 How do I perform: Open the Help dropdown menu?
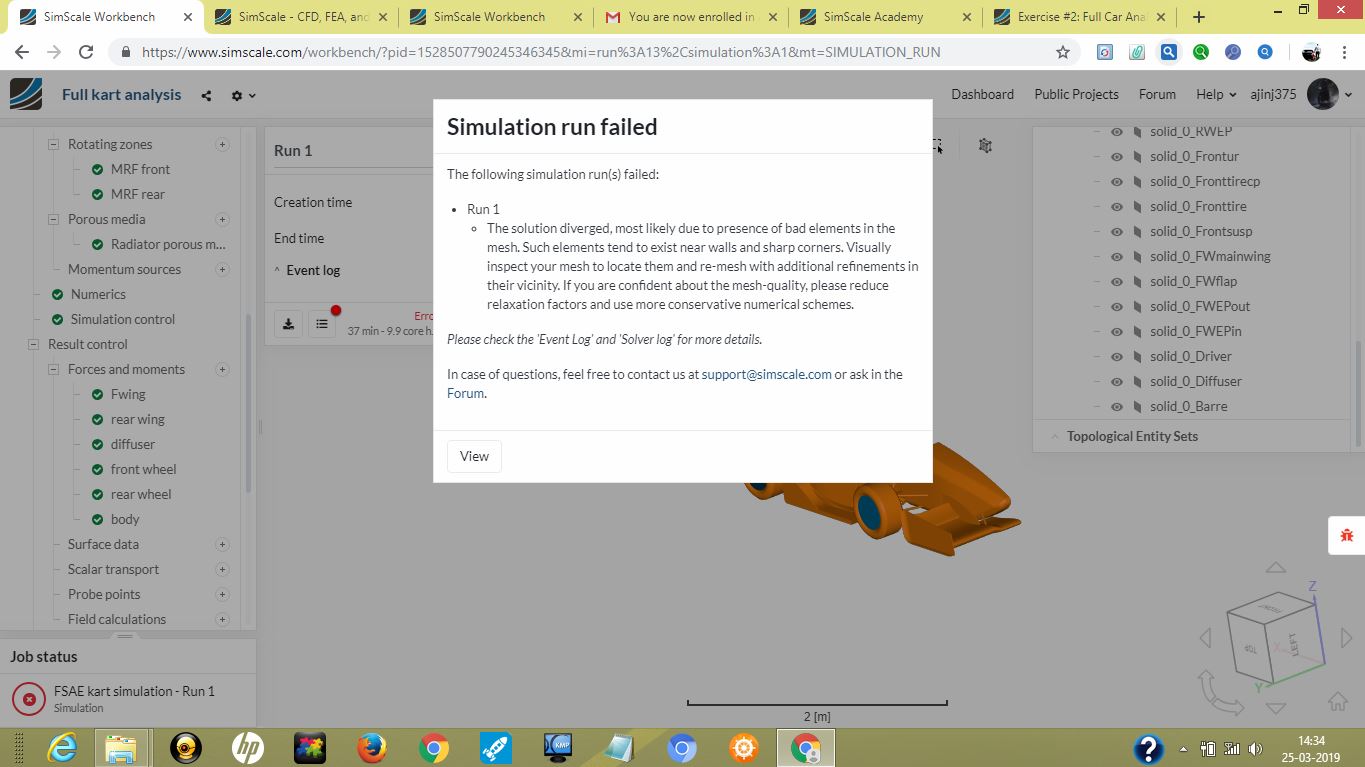(1210, 94)
